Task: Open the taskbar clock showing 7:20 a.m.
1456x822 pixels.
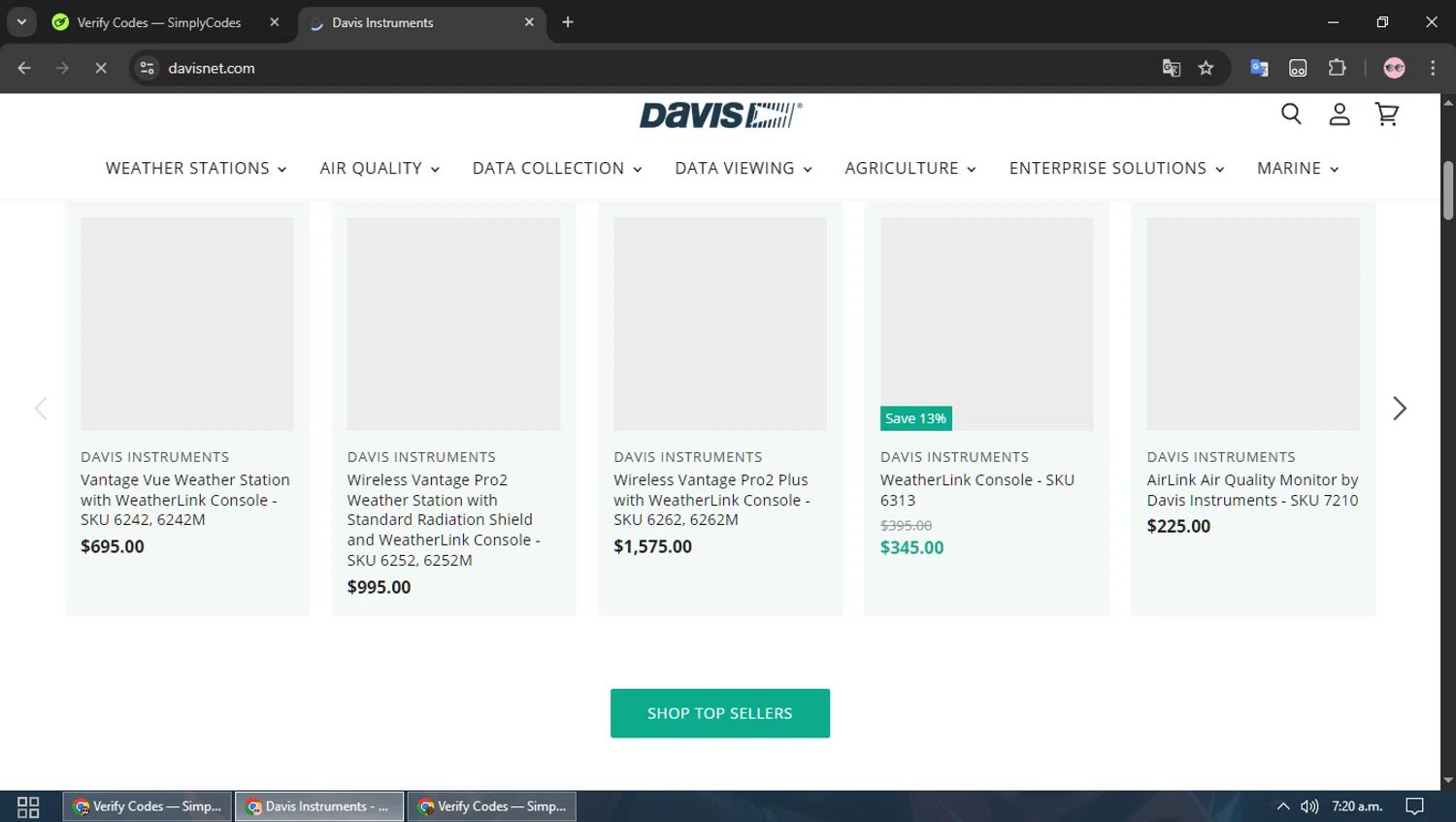Action: click(1357, 806)
